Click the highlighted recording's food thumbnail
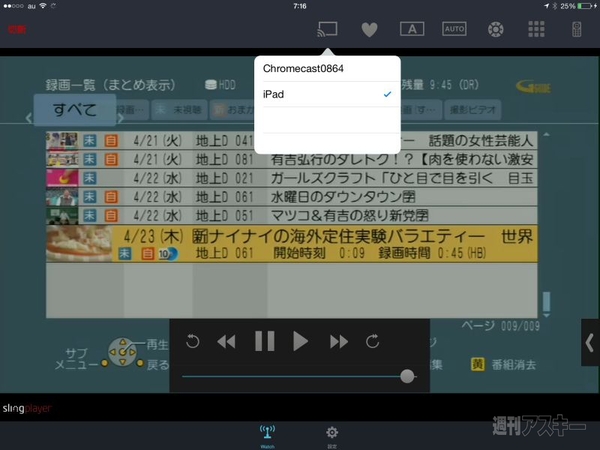This screenshot has height=450, width=600. [79, 244]
